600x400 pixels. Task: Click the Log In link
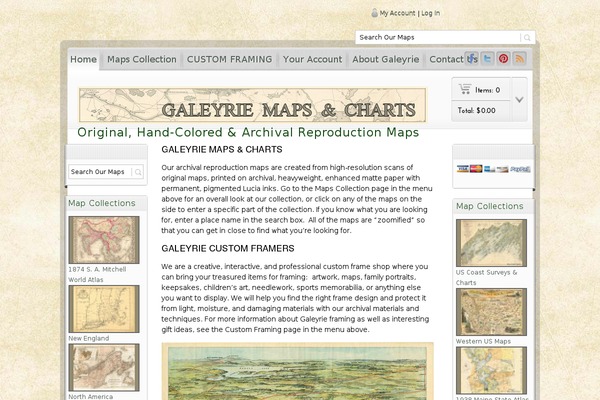[x=430, y=13]
